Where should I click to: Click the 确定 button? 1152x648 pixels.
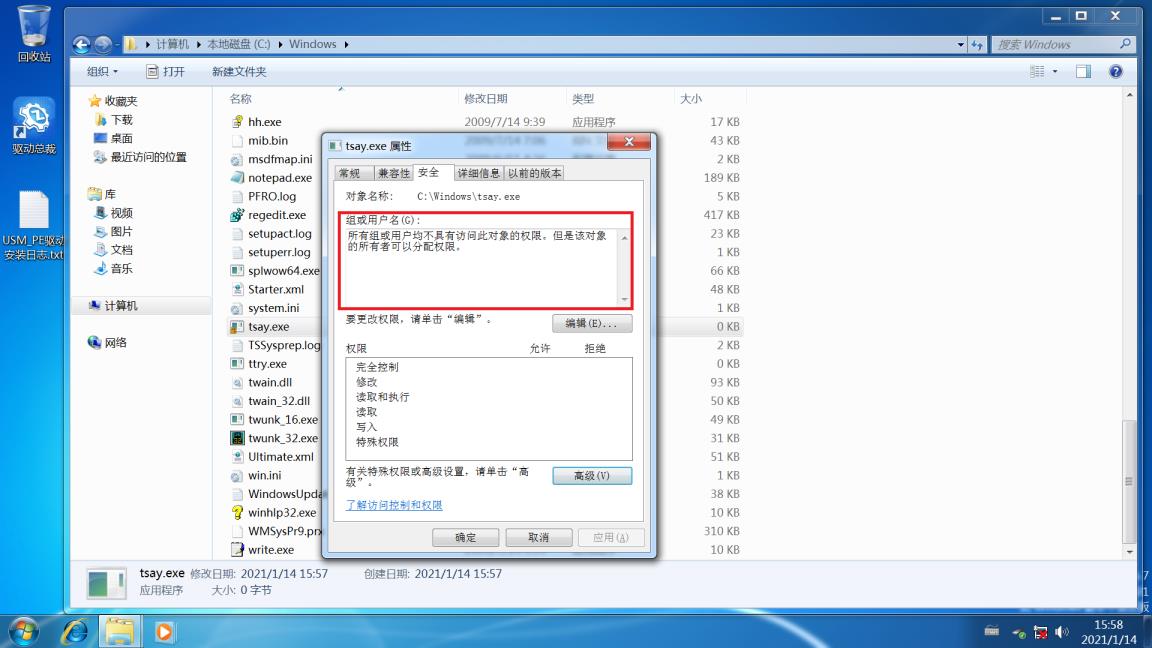pyautogui.click(x=465, y=537)
